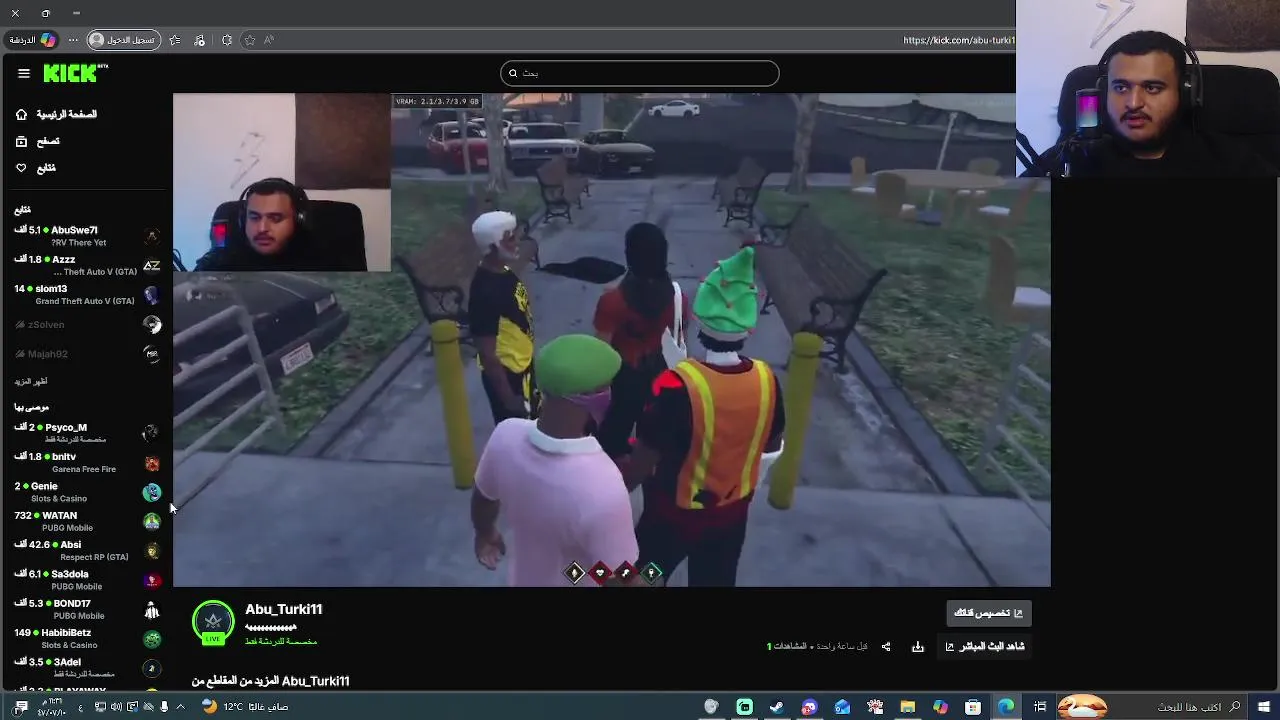Open recommended channel Sa3dola
The image size is (1280, 720).
pyautogui.click(x=87, y=579)
